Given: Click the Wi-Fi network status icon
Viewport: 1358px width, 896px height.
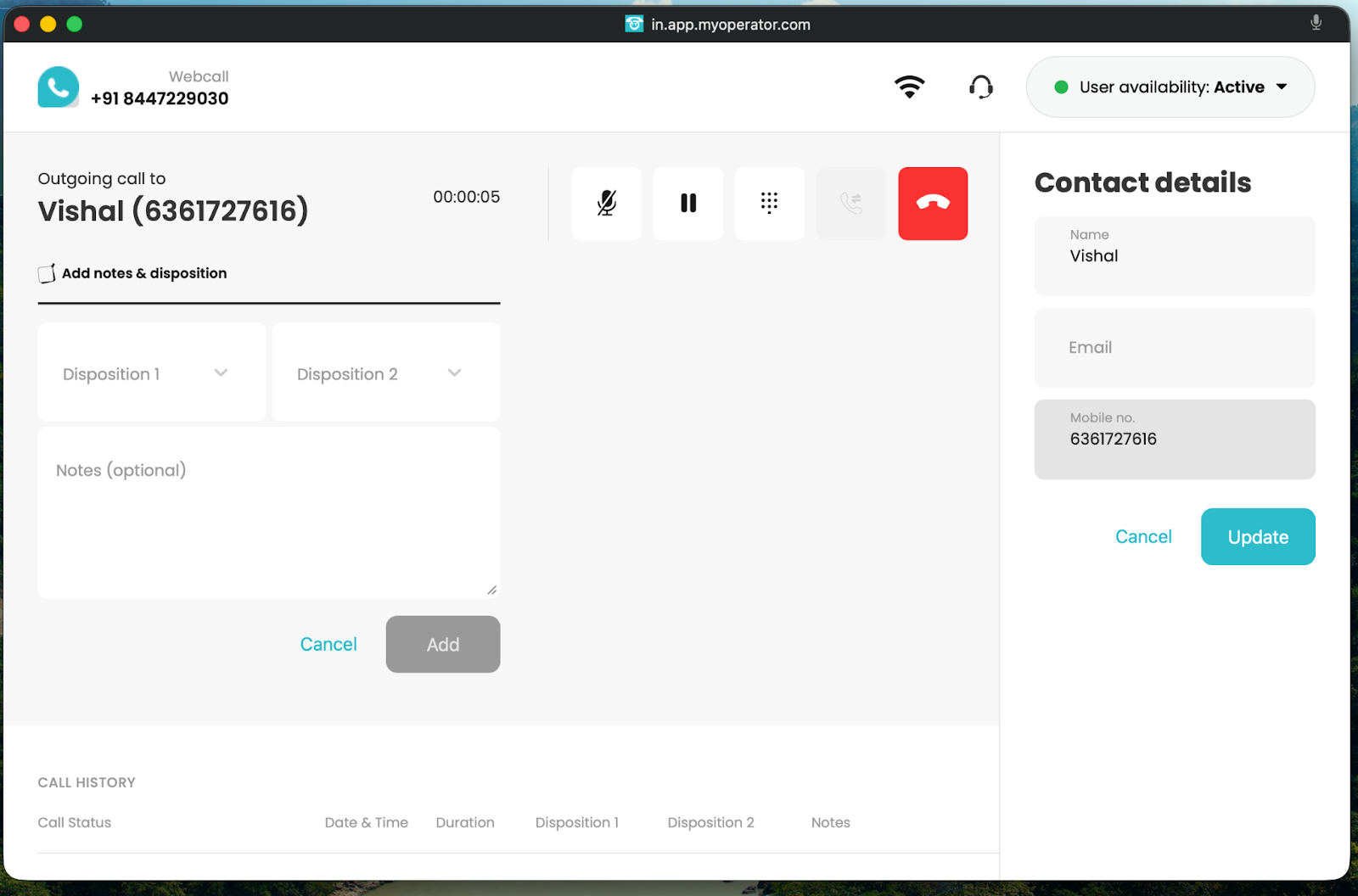Looking at the screenshot, I should tap(909, 87).
